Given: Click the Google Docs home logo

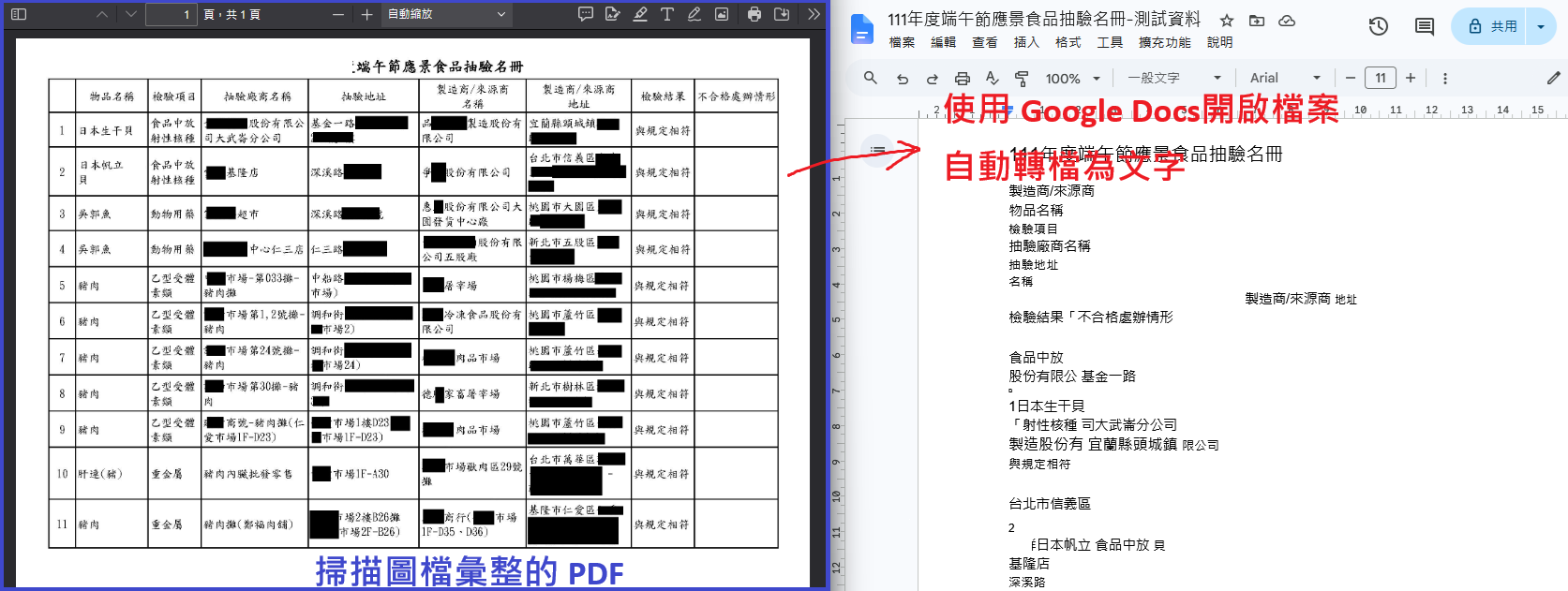Looking at the screenshot, I should pos(861,29).
